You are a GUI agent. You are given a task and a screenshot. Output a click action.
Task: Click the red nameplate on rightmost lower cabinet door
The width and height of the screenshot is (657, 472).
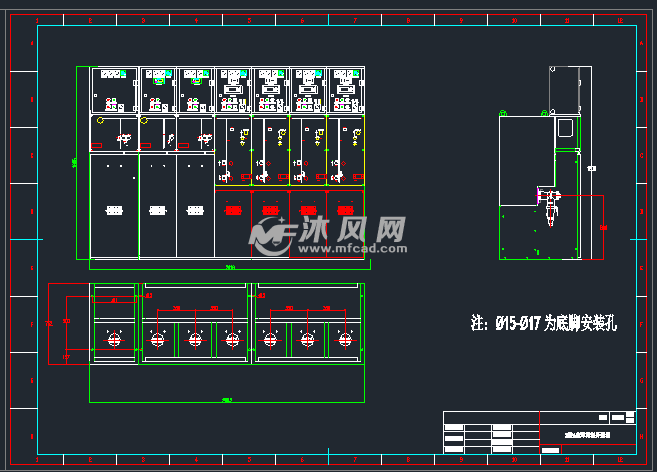click(345, 210)
